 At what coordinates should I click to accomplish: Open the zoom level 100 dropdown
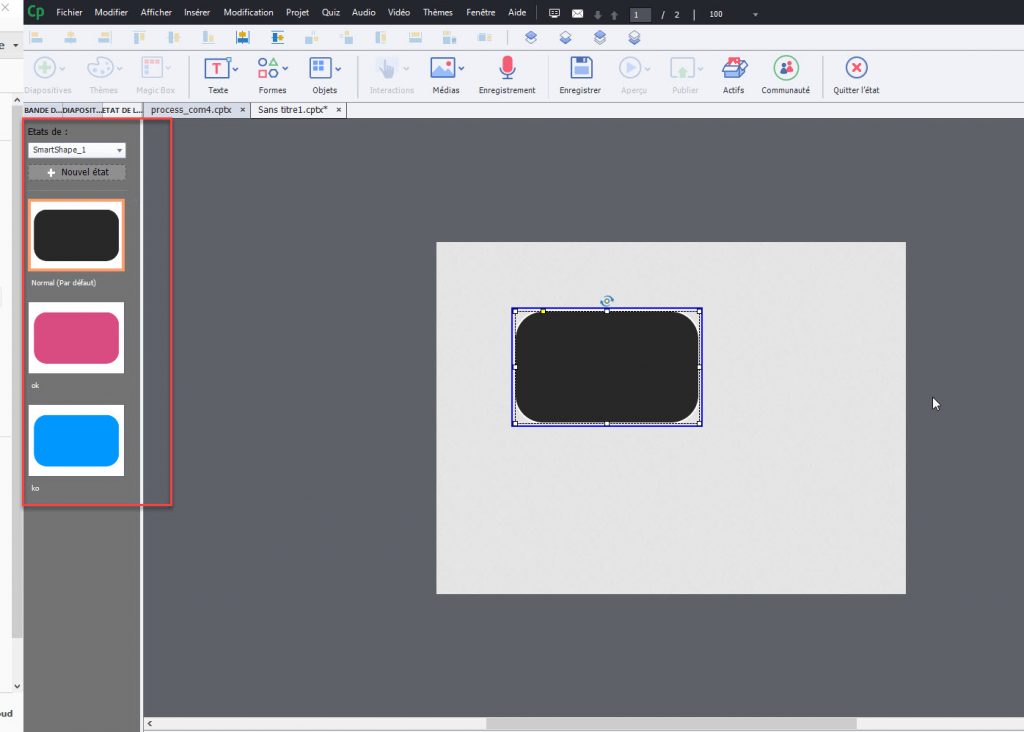click(755, 14)
